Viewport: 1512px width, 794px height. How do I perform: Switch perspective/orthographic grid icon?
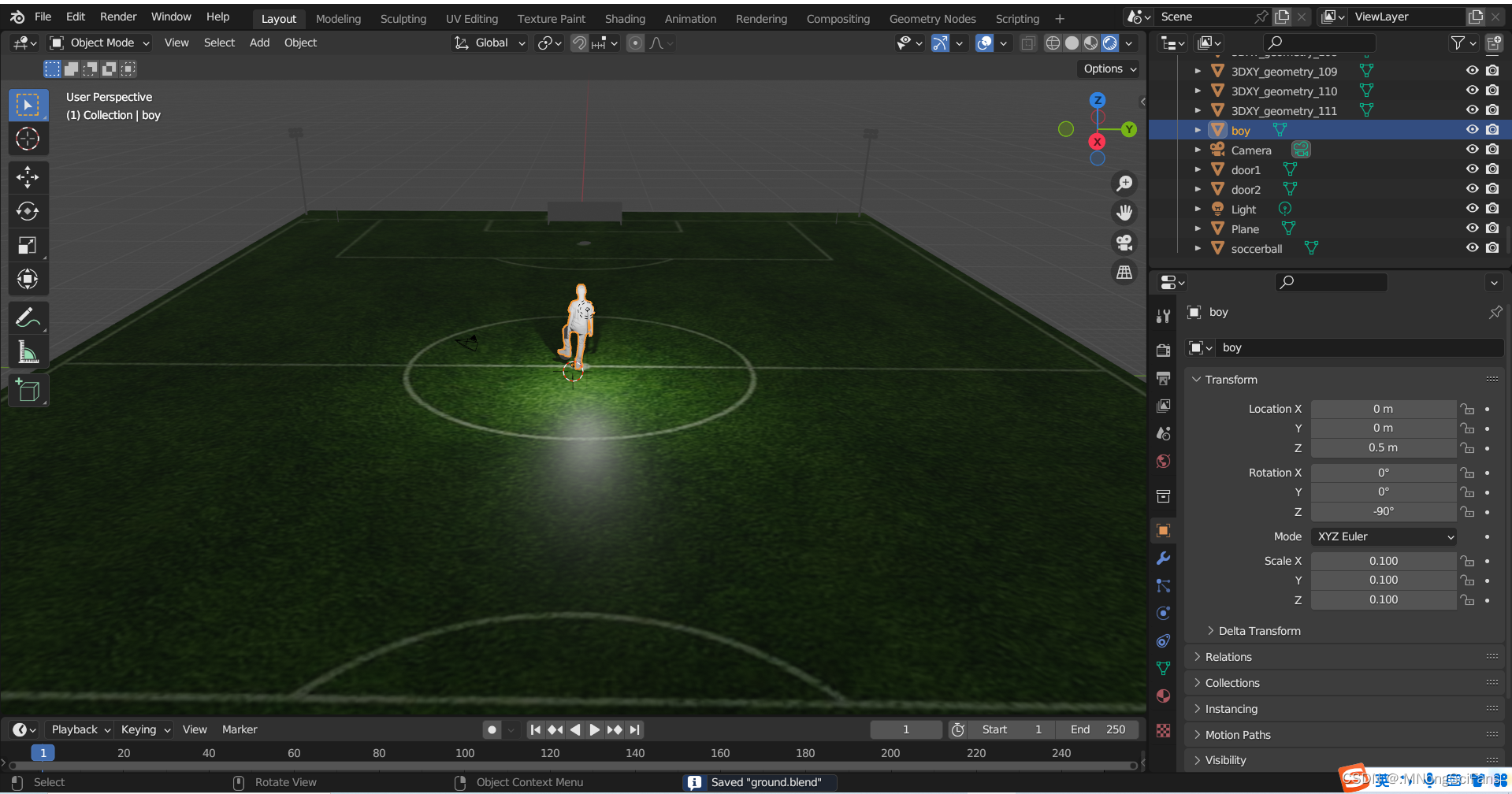click(x=1124, y=273)
